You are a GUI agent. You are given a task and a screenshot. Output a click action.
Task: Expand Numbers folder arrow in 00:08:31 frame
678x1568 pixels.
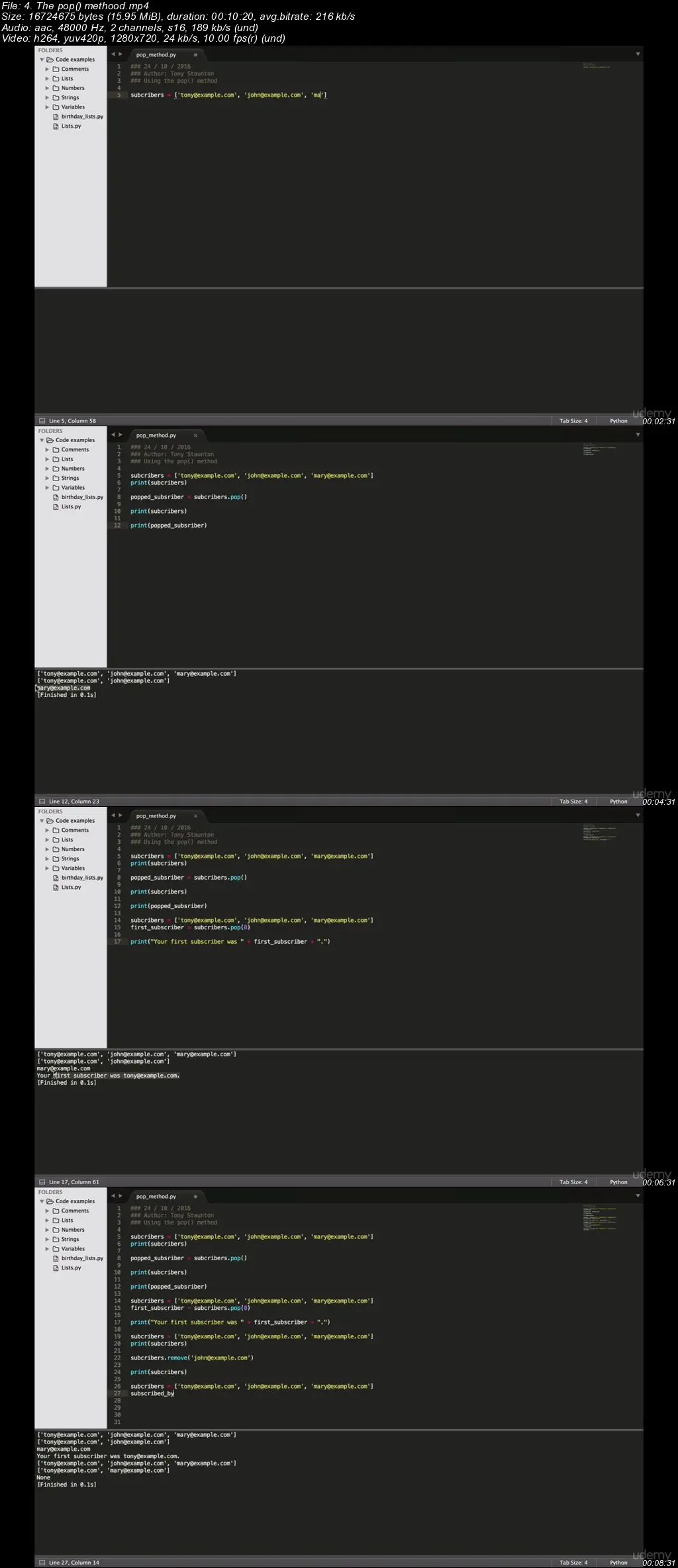pos(47,1230)
